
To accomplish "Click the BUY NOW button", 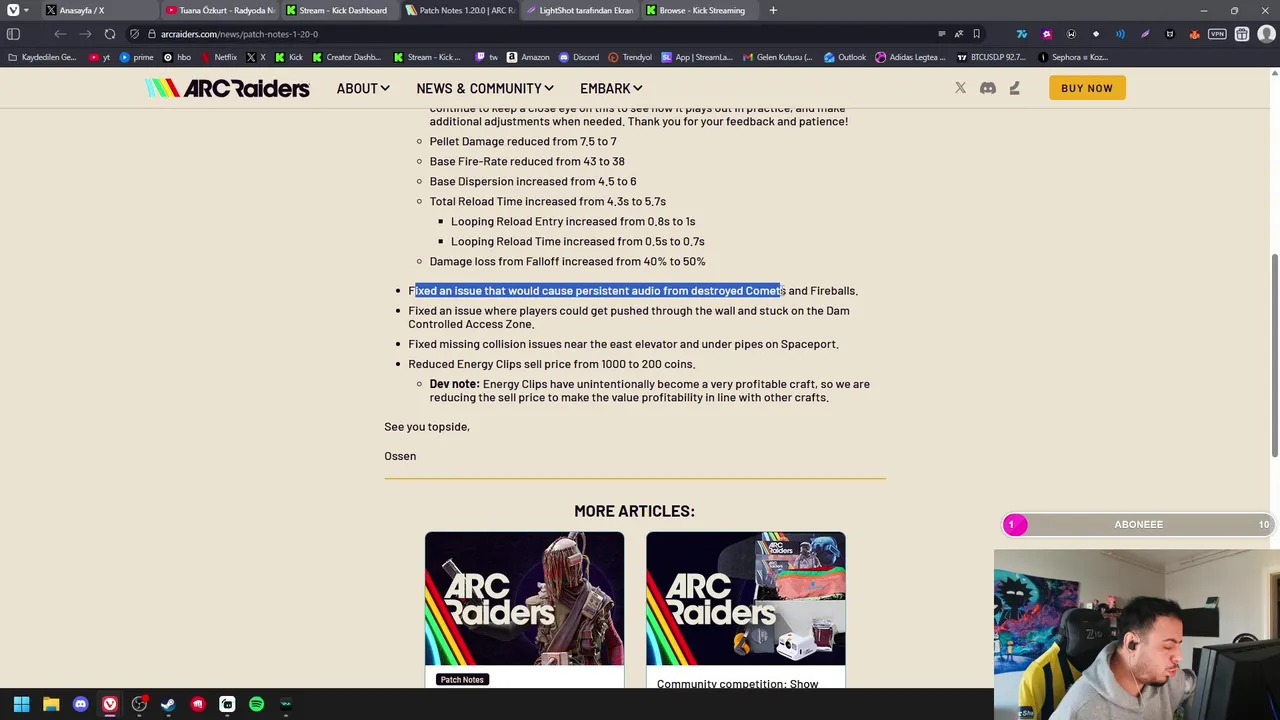I will 1087,88.
